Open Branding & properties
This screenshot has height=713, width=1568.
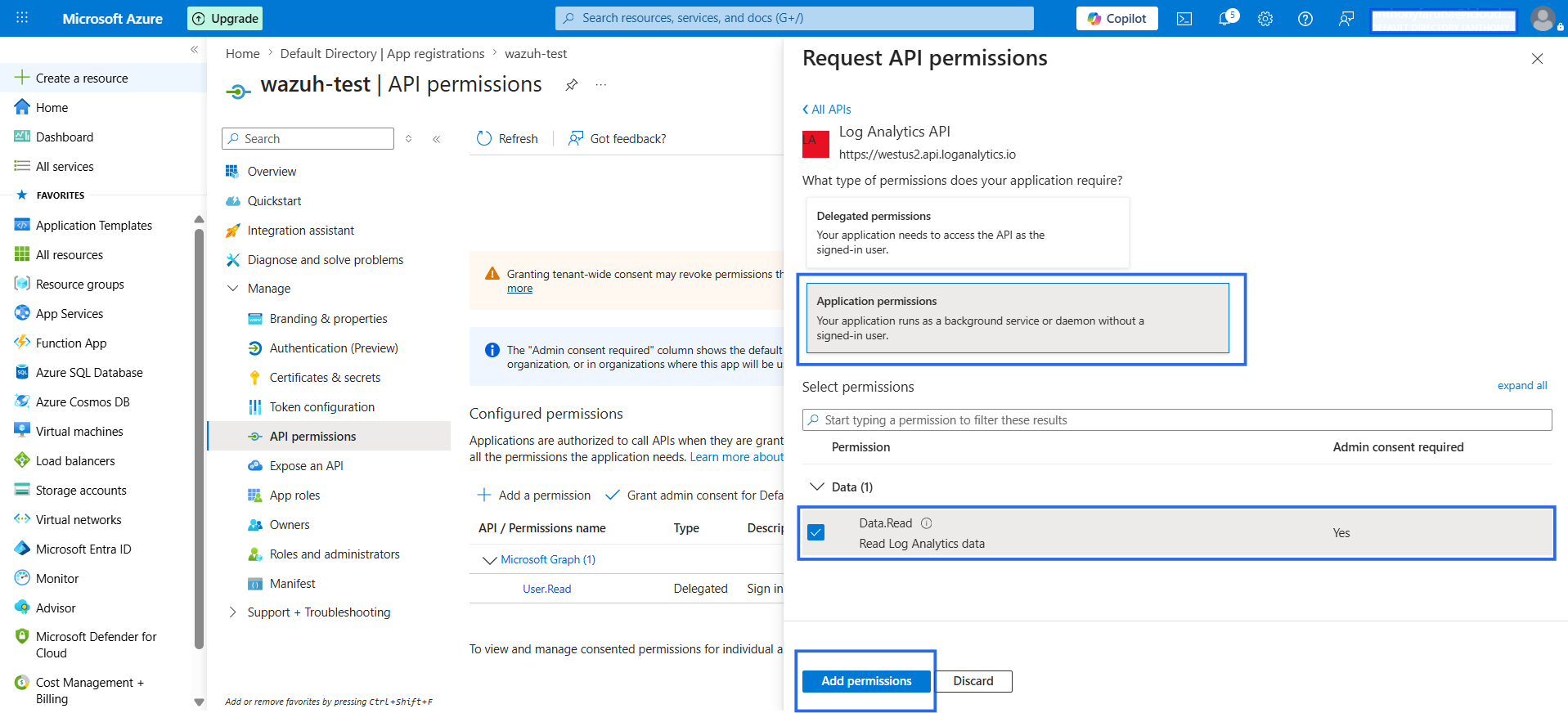point(329,319)
